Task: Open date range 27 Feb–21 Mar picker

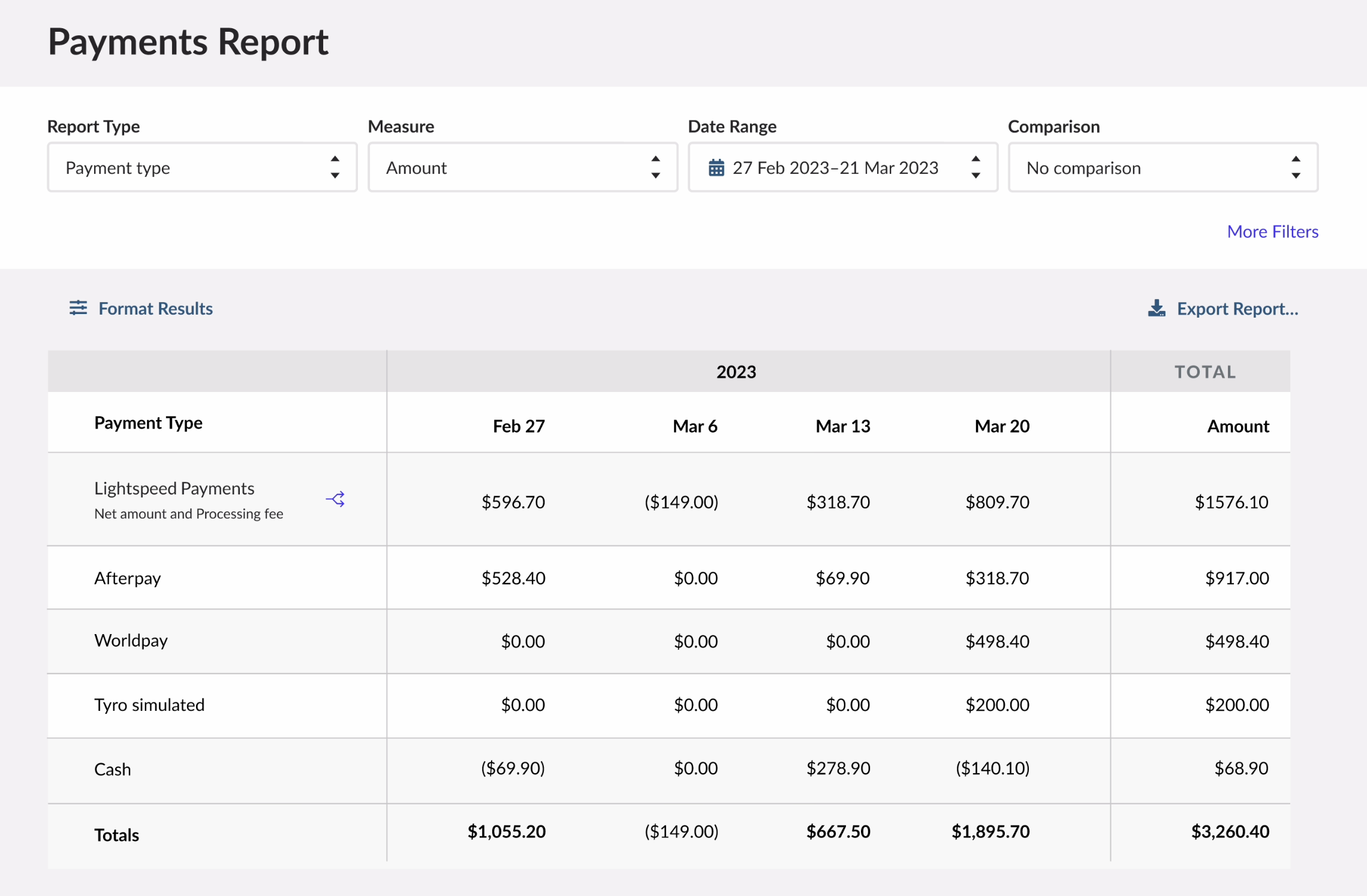Action: click(x=835, y=168)
